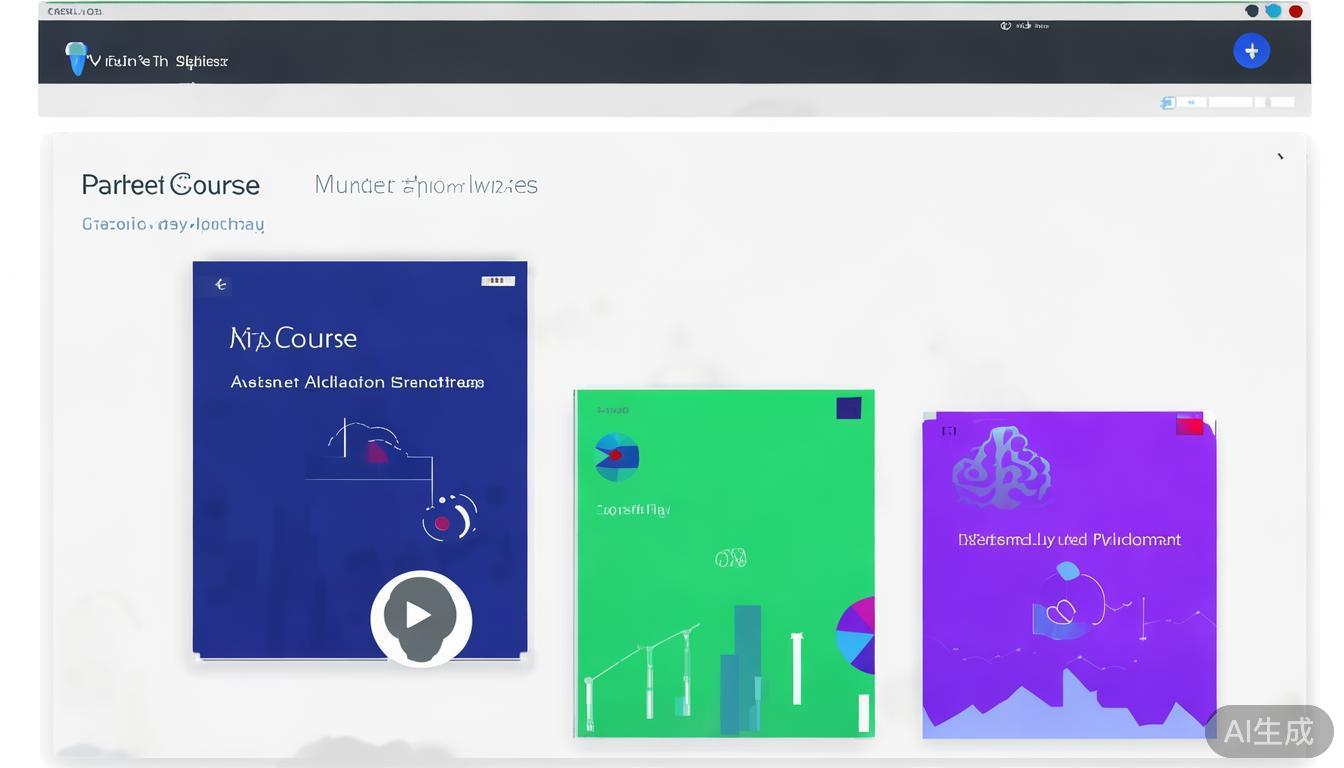Image resolution: width=1344 pixels, height=768 pixels.
Task: Click the red square badge on purple card
Action: point(1189,426)
